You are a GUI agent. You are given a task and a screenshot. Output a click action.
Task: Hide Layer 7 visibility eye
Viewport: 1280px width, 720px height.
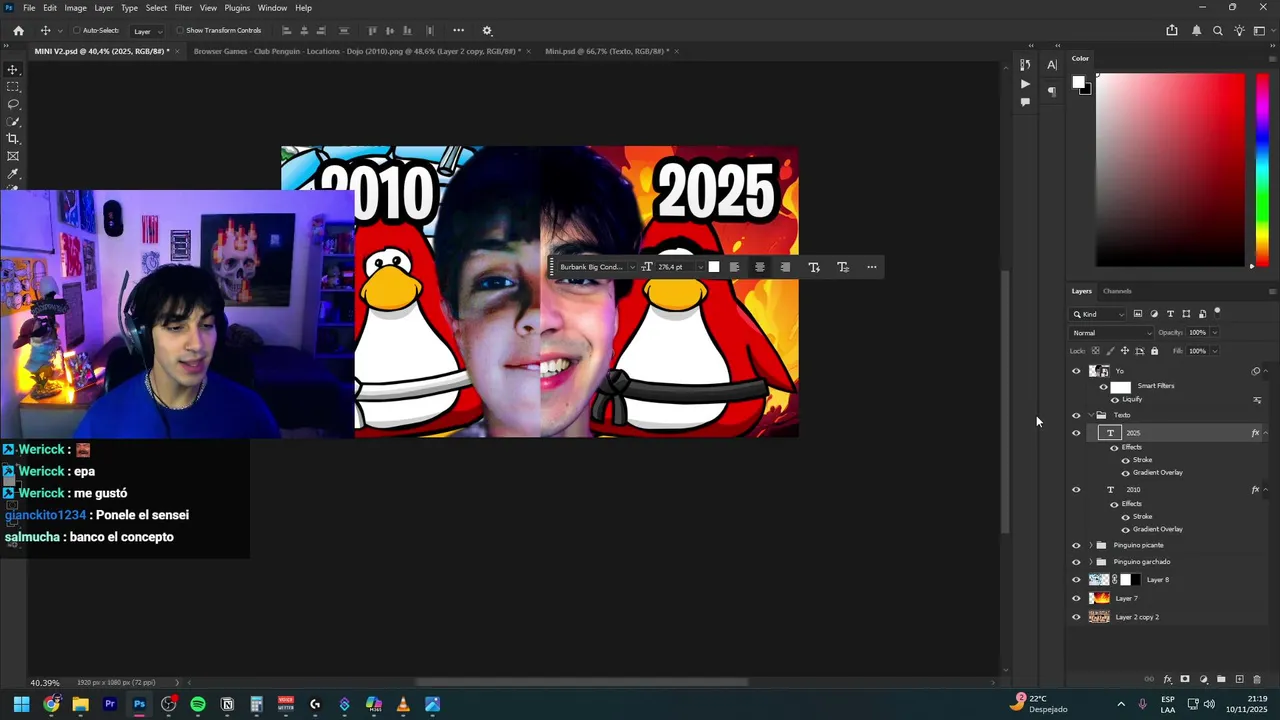pos(1076,598)
